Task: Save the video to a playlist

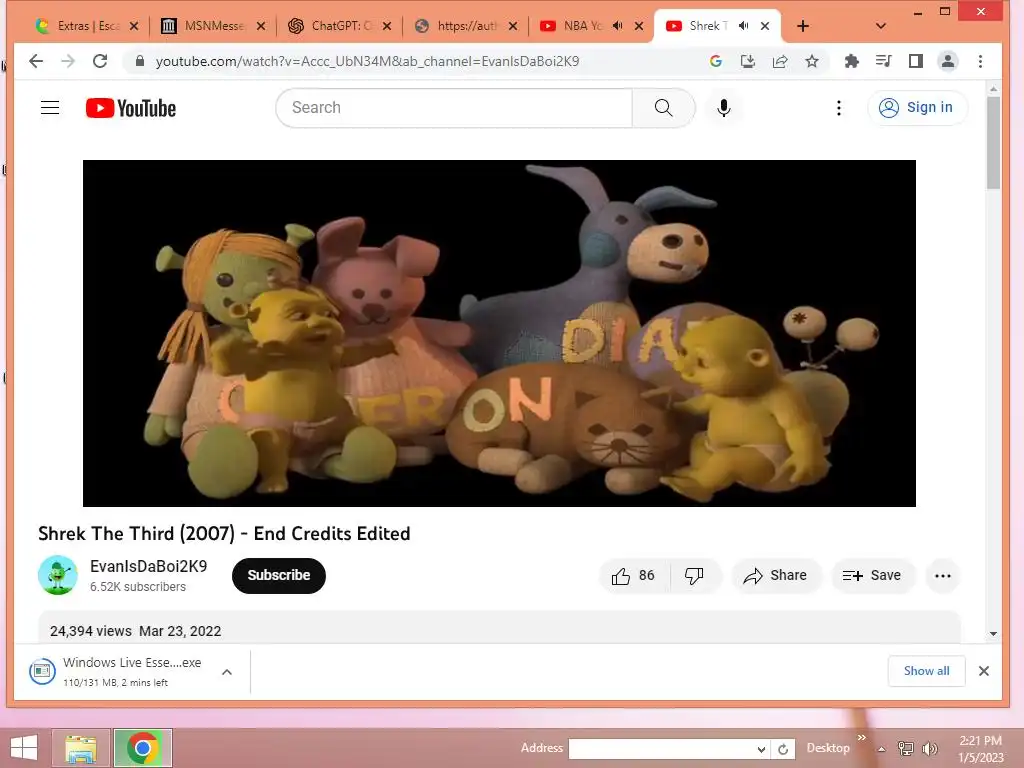Action: 872,576
